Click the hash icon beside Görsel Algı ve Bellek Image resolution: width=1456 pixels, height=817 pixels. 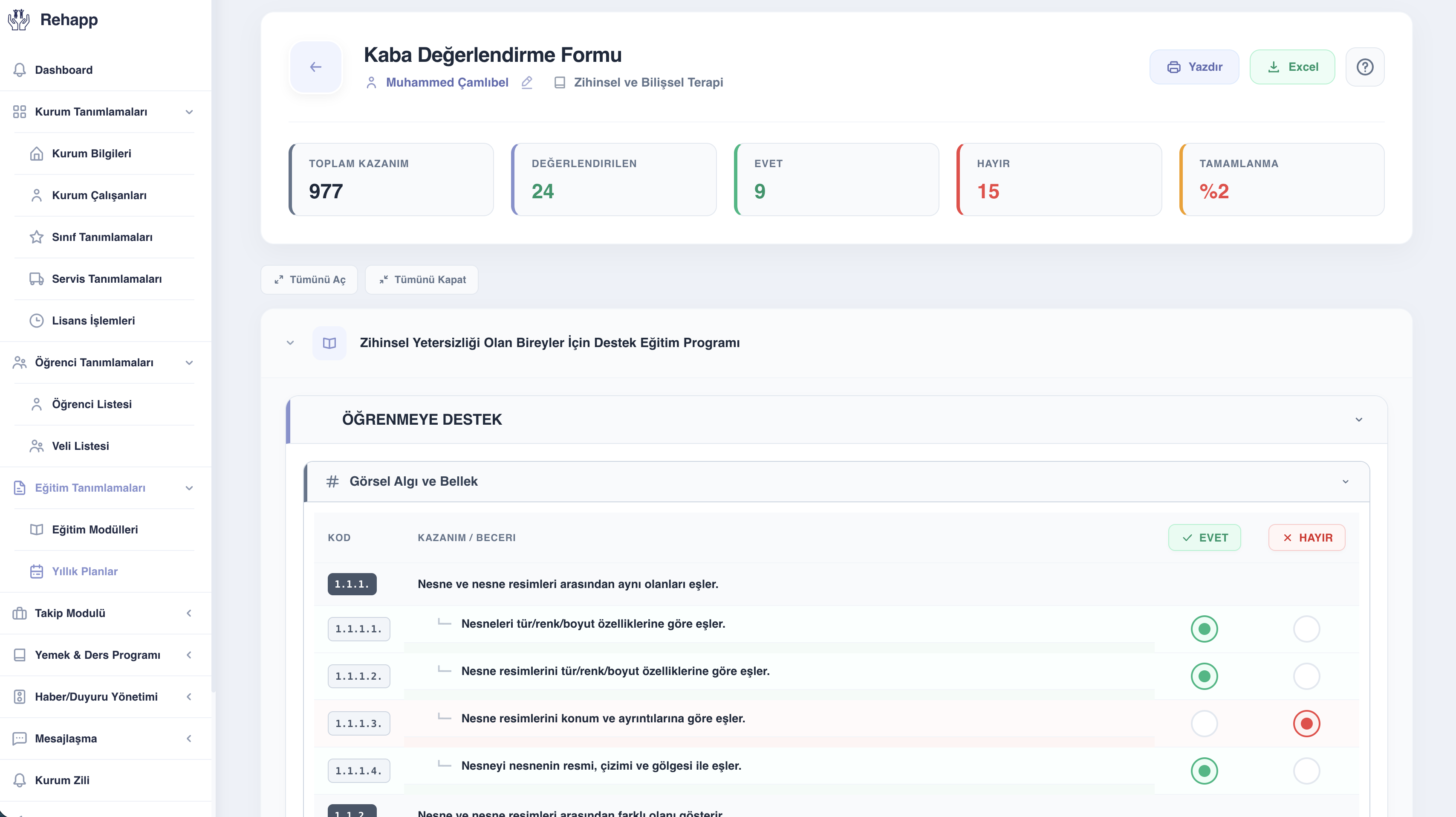tap(332, 482)
